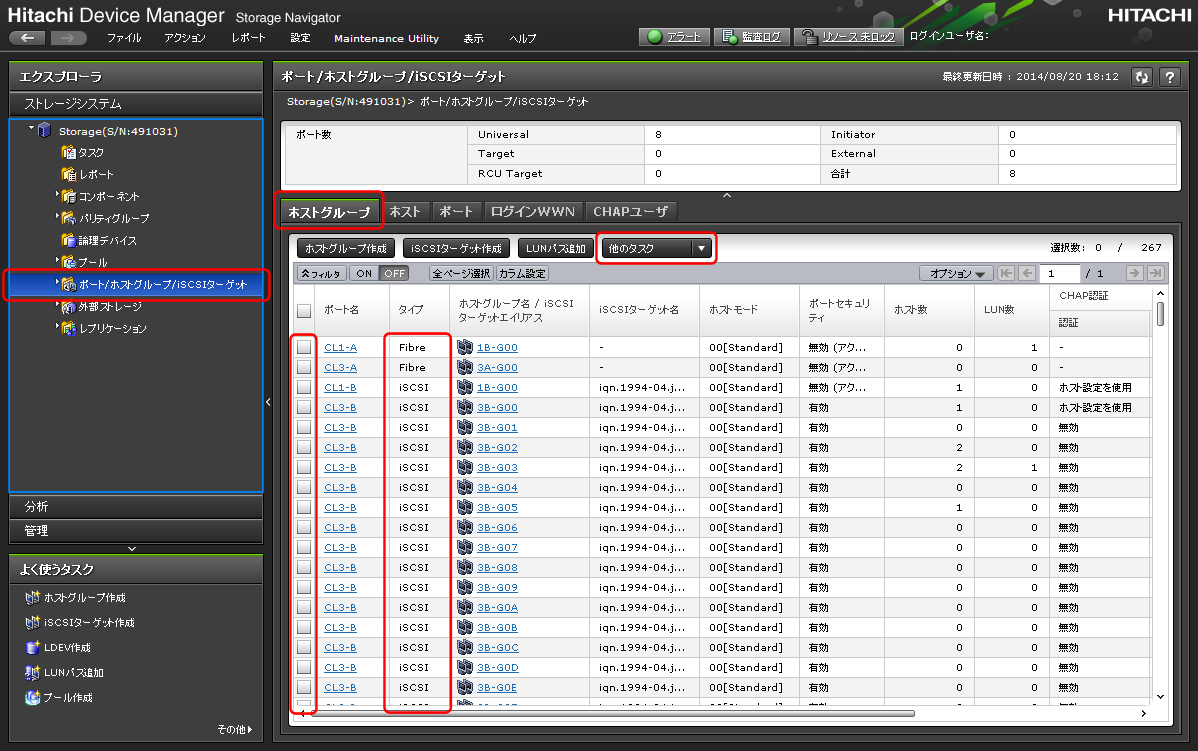Click the green alert status icon
The height and width of the screenshot is (751, 1198).
click(x=654, y=37)
